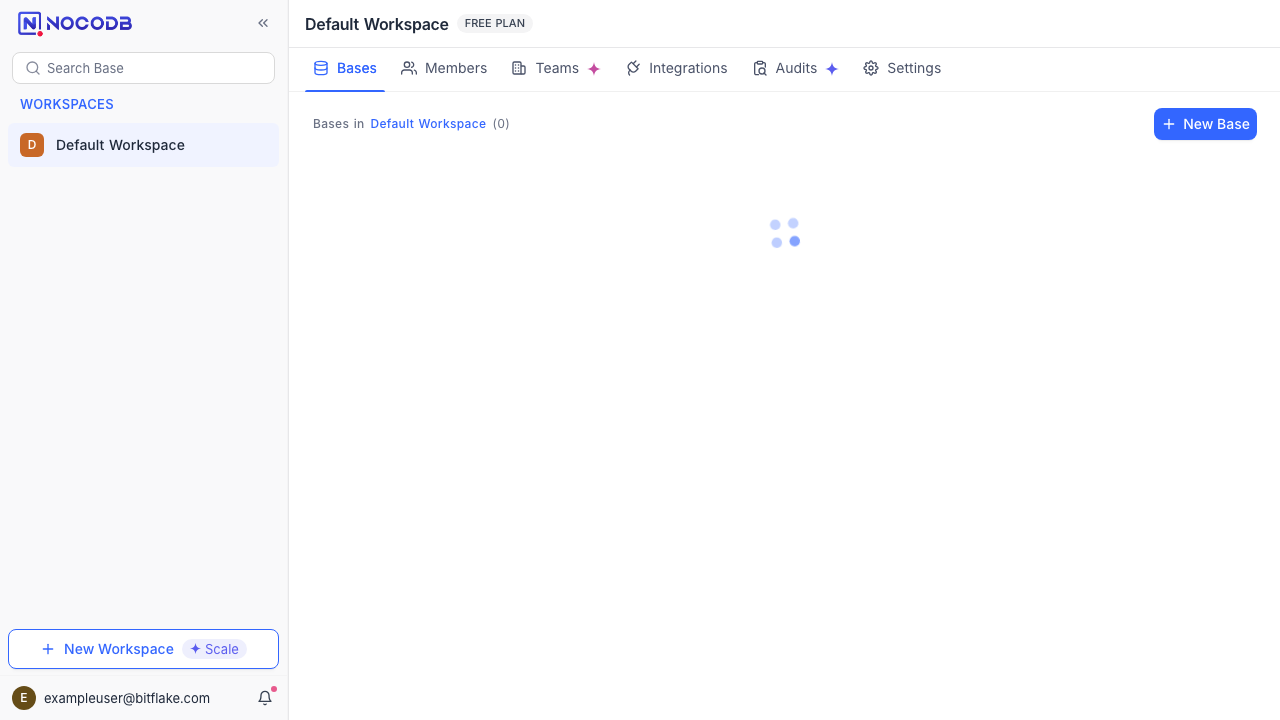1280x720 pixels.
Task: Click the pink sparkle beside Teams
Action: (594, 69)
